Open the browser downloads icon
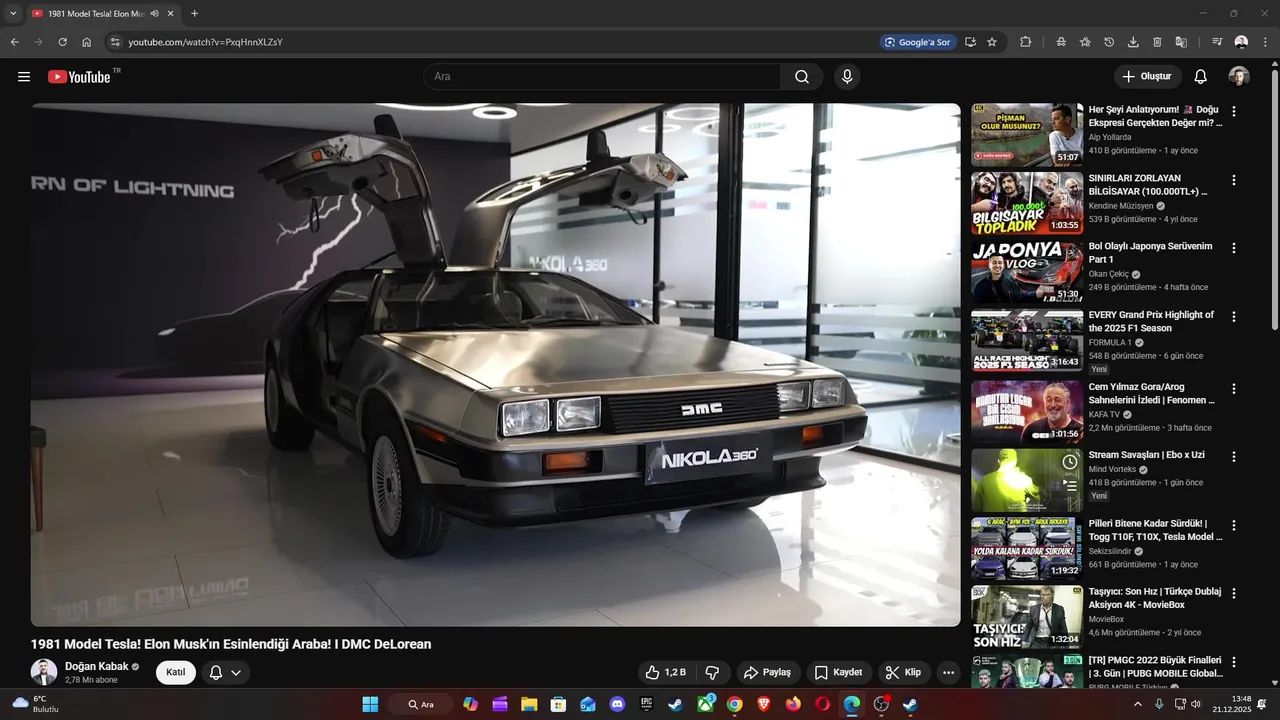This screenshot has height=720, width=1280. [x=1133, y=42]
